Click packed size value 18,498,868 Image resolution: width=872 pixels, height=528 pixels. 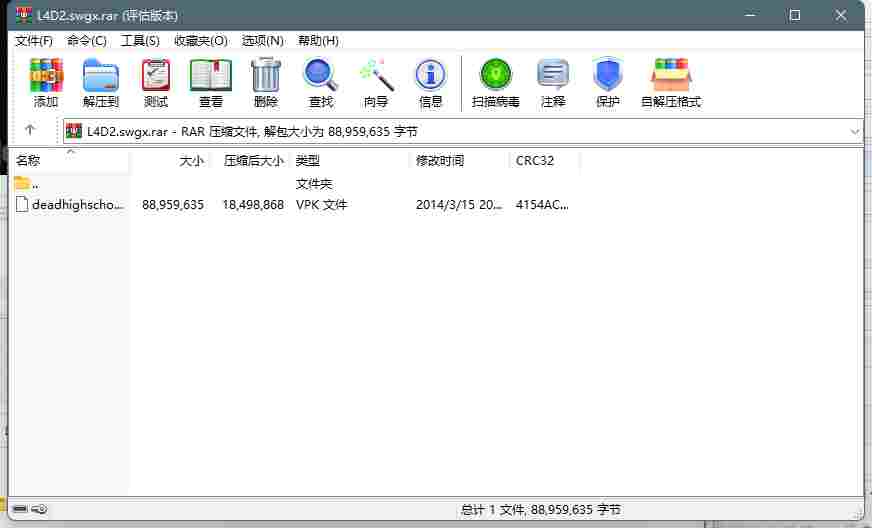(253, 205)
